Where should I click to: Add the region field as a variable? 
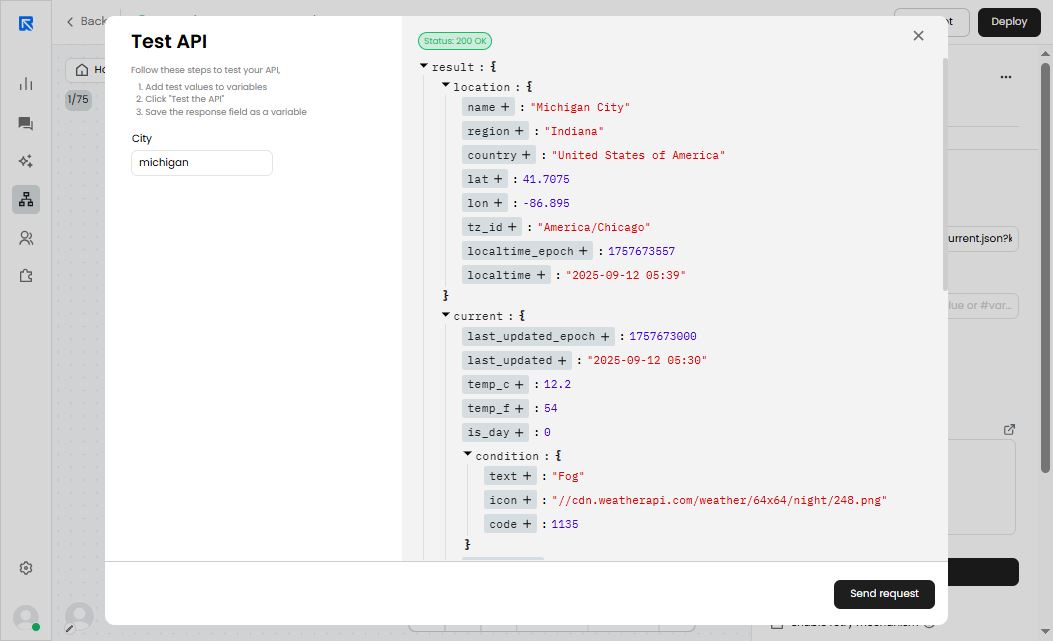pos(519,131)
